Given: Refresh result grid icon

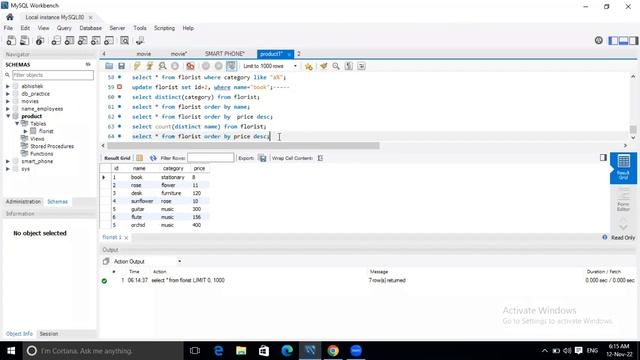Looking at the screenshot, I should pyautogui.click(x=153, y=158).
